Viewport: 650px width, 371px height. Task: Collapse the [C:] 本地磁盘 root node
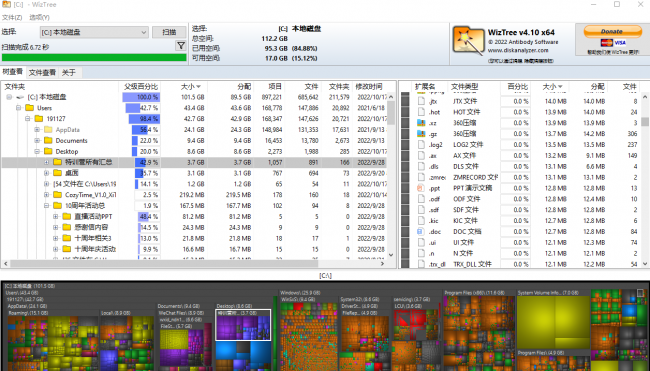tap(9, 97)
